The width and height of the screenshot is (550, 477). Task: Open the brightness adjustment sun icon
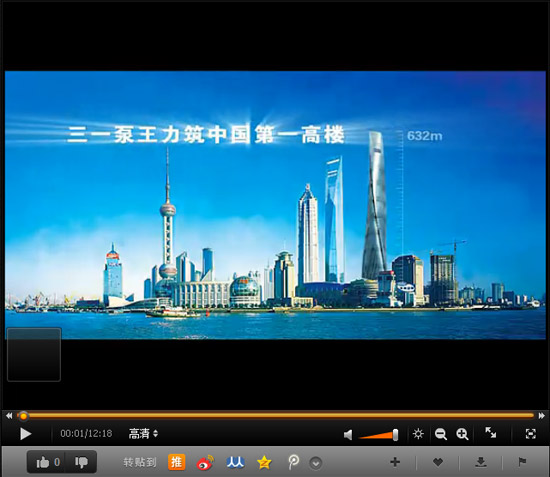pos(418,434)
